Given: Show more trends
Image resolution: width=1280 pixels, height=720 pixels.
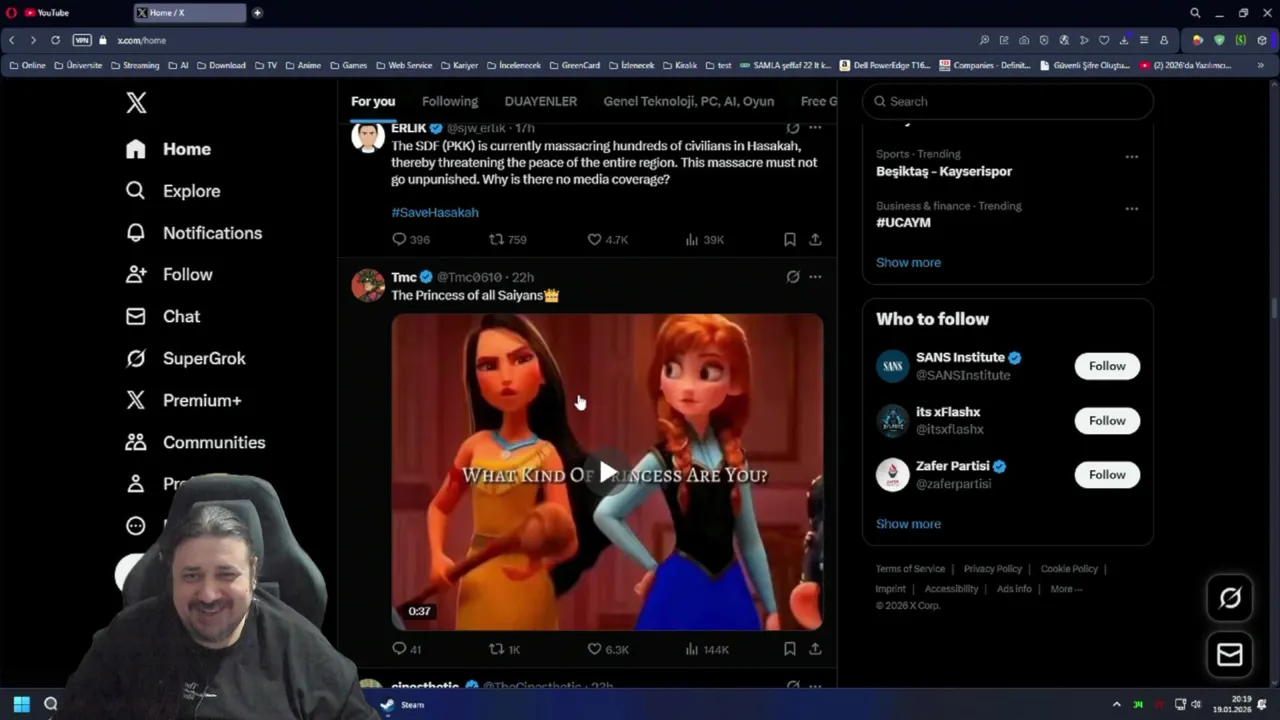Looking at the screenshot, I should click(x=908, y=262).
